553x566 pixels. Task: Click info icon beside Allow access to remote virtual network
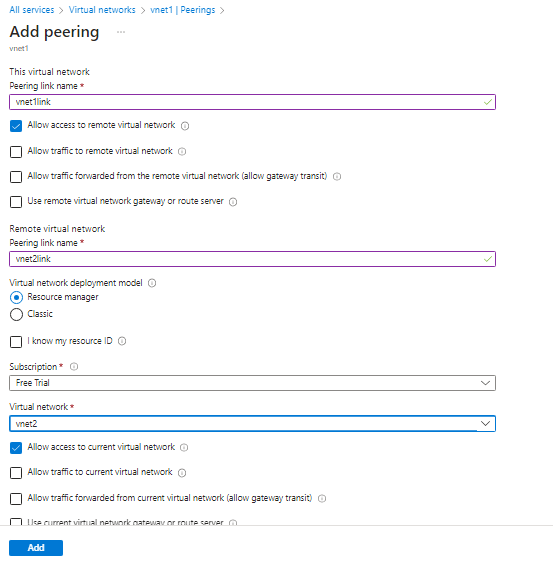pyautogui.click(x=185, y=126)
